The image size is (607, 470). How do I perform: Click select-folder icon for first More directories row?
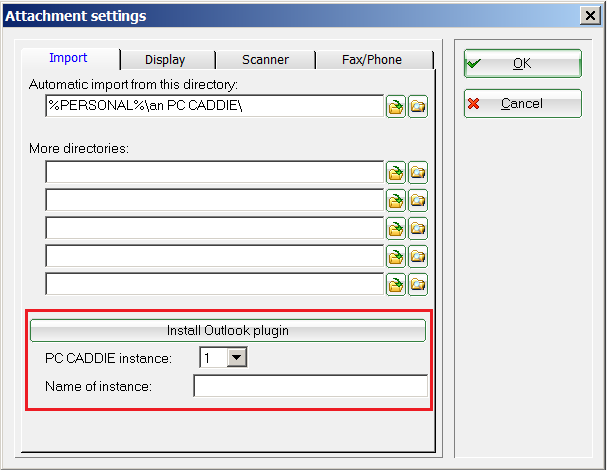coord(396,172)
